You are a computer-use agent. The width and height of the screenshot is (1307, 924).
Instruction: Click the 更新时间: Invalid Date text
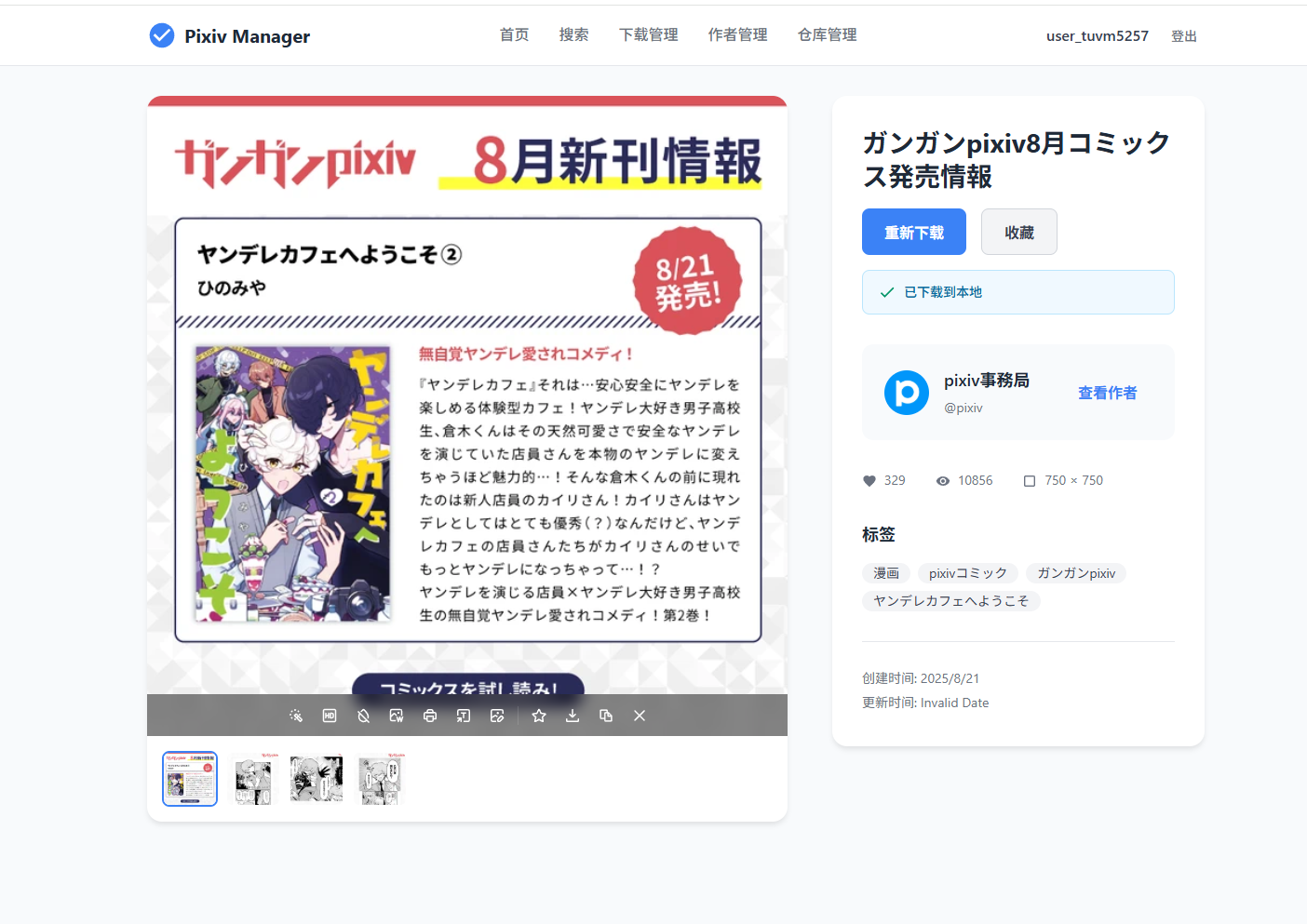pyautogui.click(x=925, y=703)
